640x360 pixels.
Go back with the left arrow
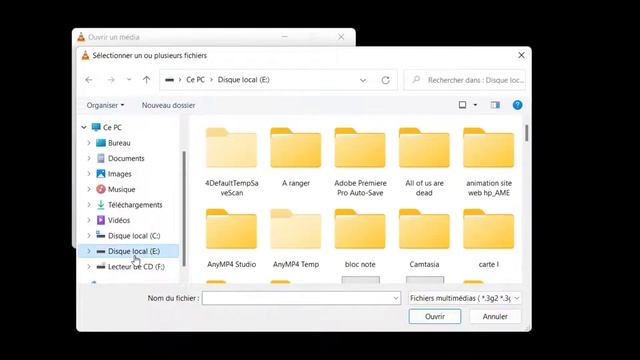(89, 80)
